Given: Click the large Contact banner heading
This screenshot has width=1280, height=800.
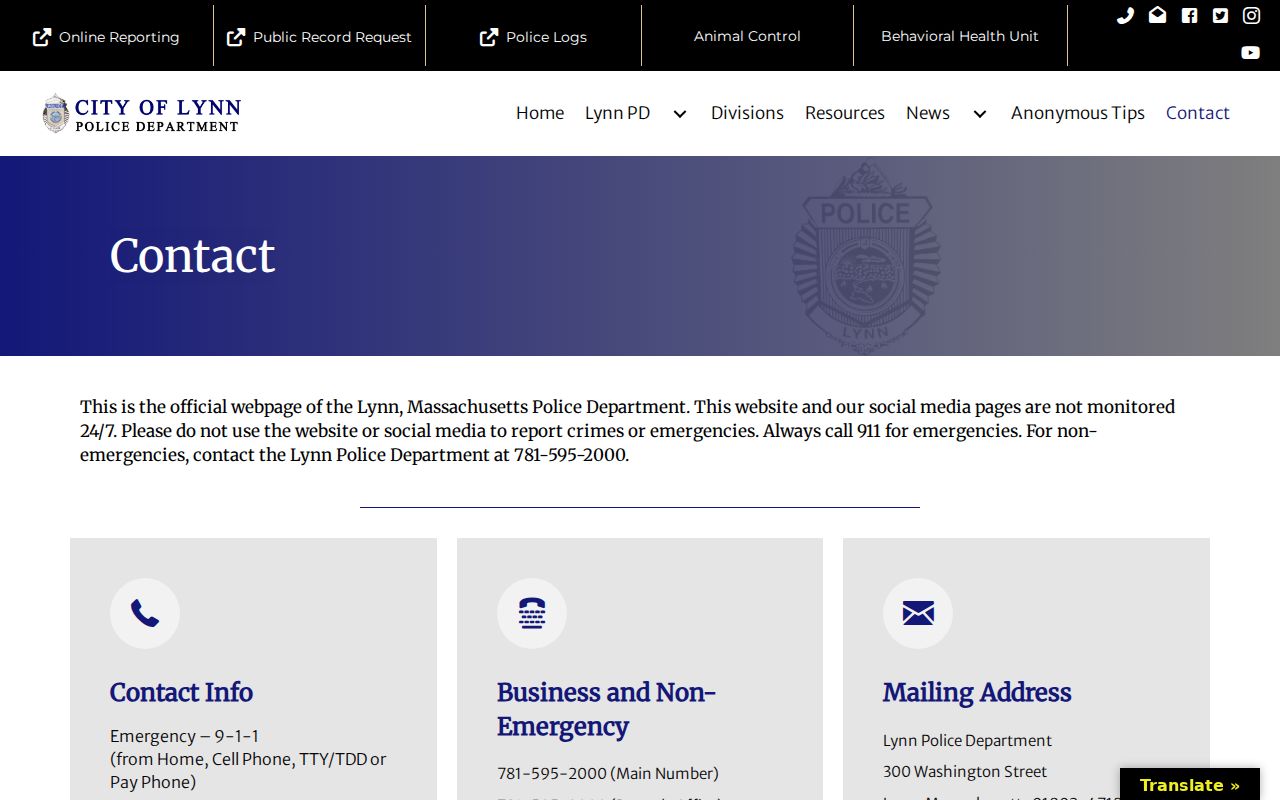Looking at the screenshot, I should click(x=192, y=256).
